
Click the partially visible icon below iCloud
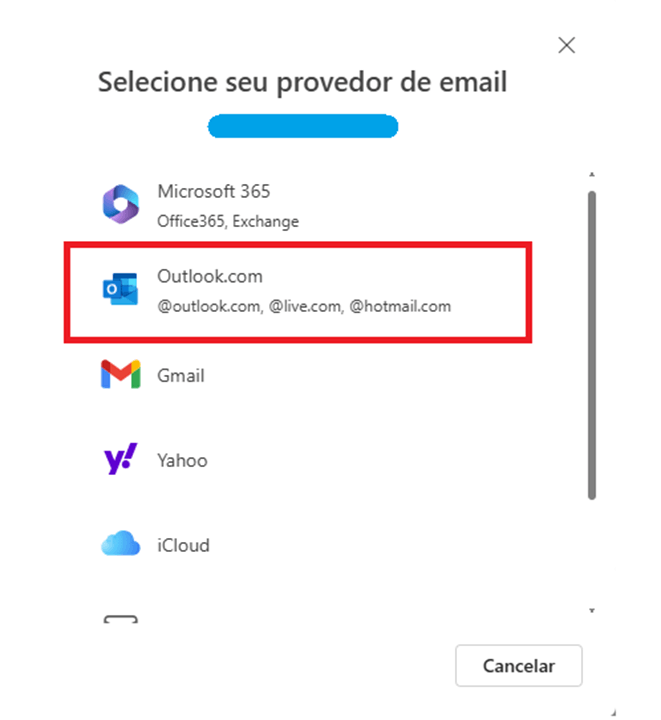pyautogui.click(x=121, y=619)
